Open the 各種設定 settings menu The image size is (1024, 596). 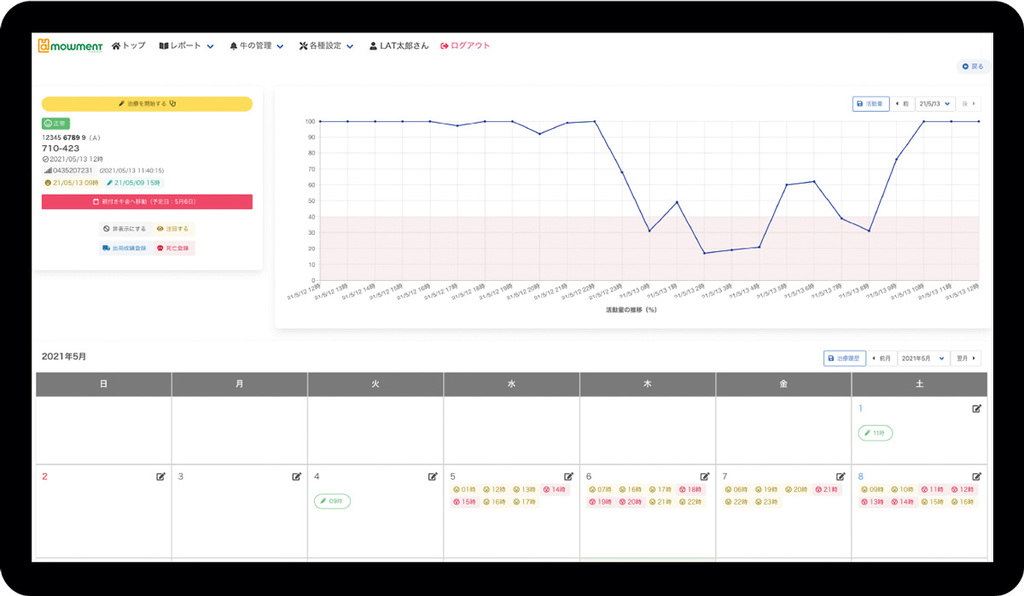pyautogui.click(x=325, y=46)
